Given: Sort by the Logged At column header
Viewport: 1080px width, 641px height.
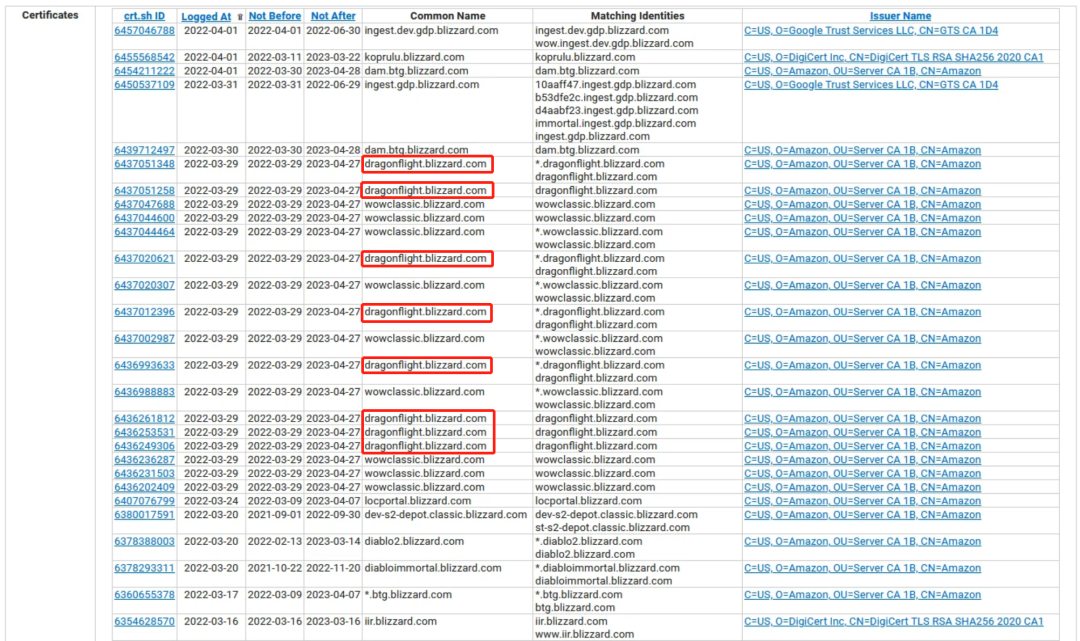Looking at the screenshot, I should pos(206,16).
